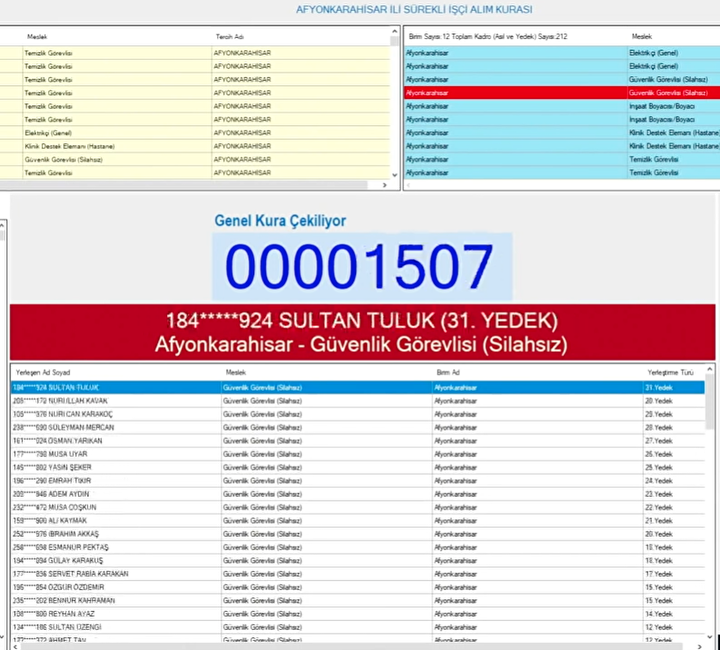This screenshot has width=720, height=650.
Task: Select the MUSA UYAR row
Action: coord(358,454)
